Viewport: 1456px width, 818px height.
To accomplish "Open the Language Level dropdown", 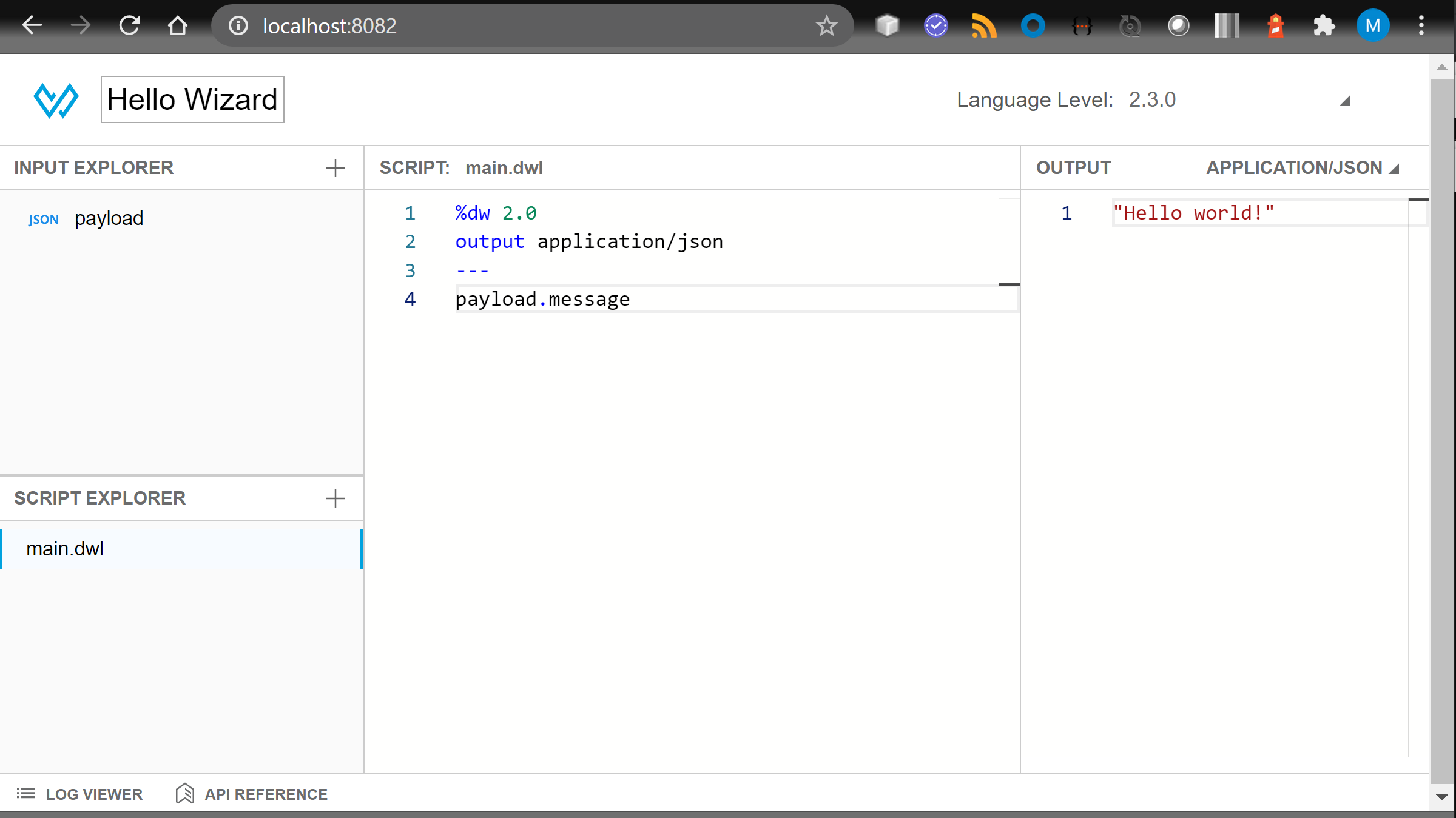I will [x=1346, y=99].
